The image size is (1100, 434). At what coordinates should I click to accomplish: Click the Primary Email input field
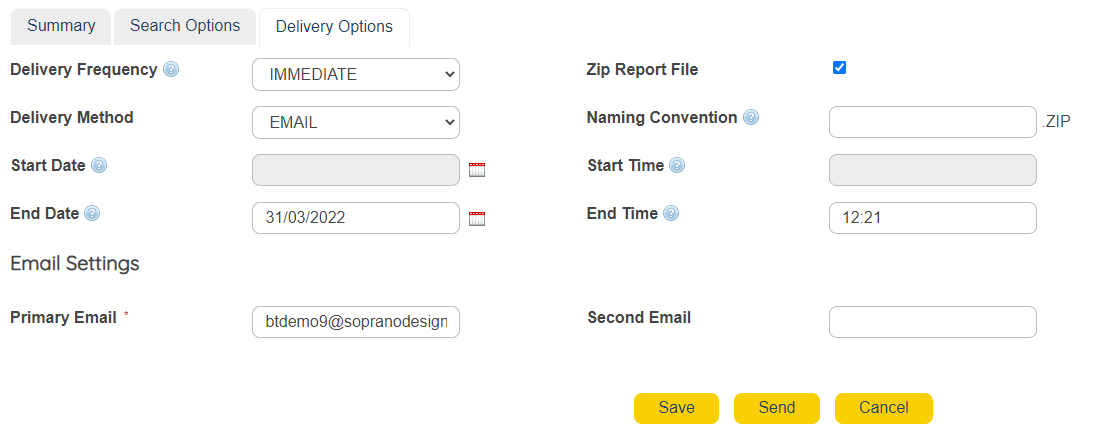355,322
